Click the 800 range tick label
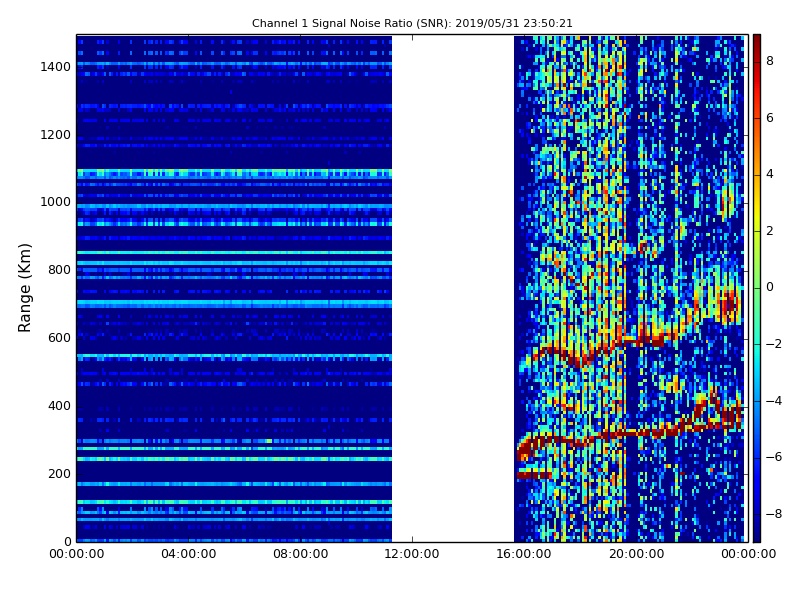Viewport: 800px width, 600px height. 59,270
